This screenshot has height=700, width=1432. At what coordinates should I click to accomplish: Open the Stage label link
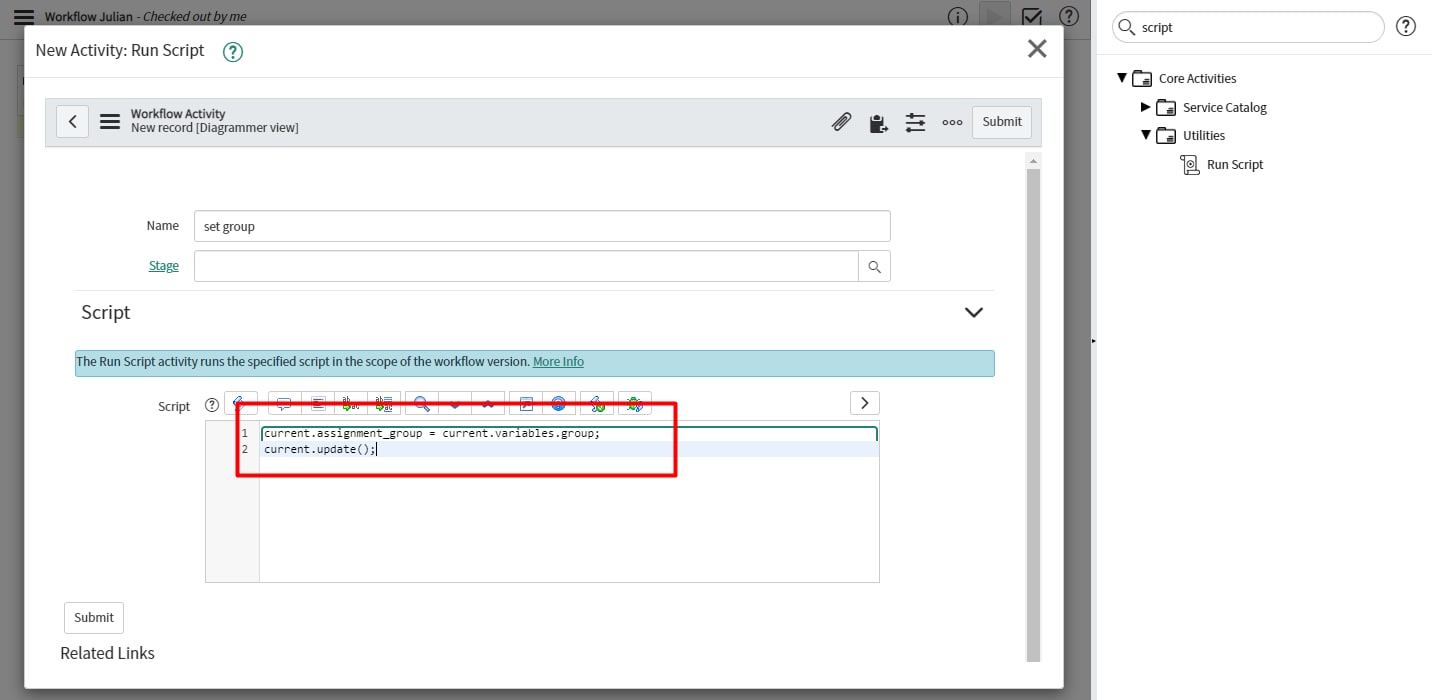pyautogui.click(x=164, y=266)
